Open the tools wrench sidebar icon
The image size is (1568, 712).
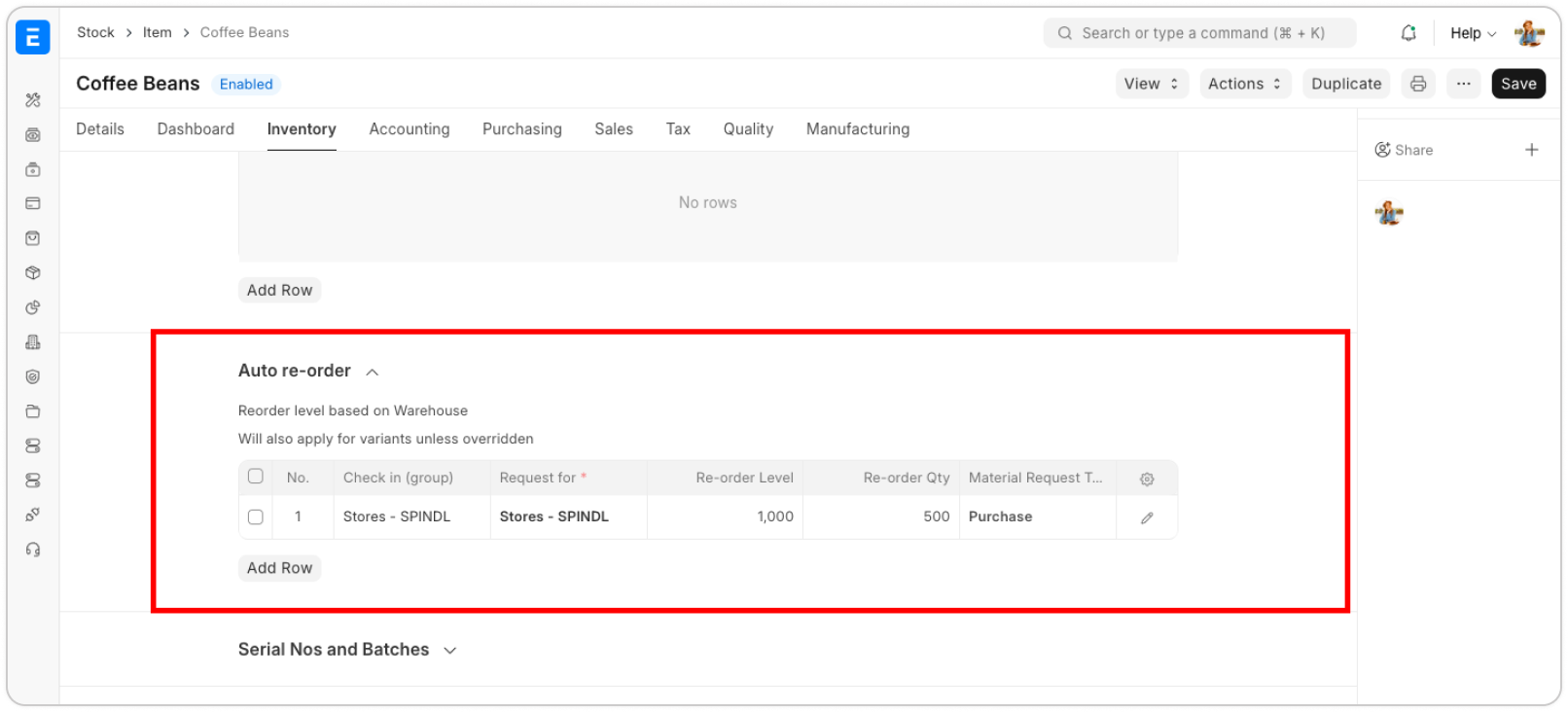33,100
